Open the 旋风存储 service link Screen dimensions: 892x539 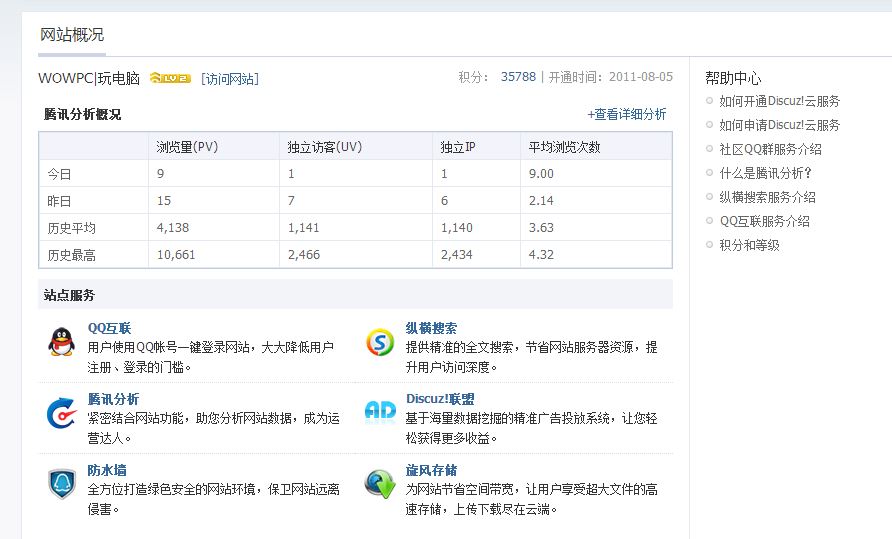431,470
